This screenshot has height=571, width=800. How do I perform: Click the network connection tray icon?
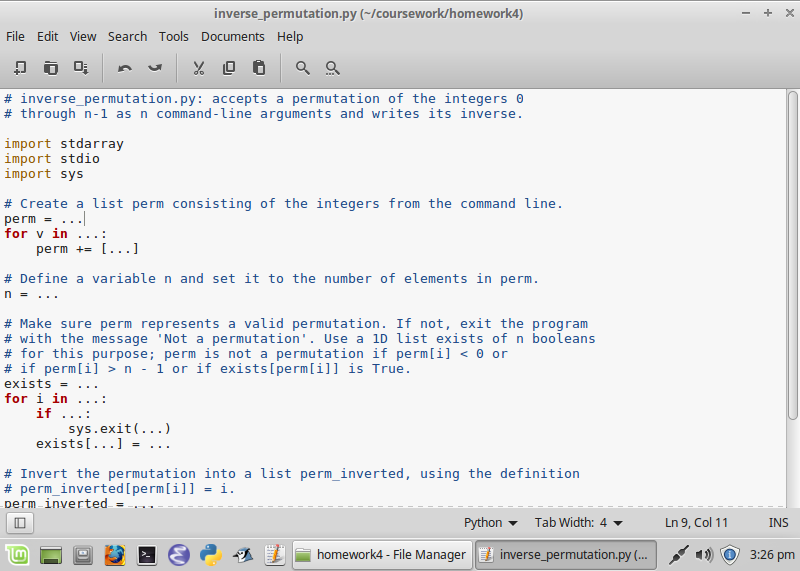pyautogui.click(x=679, y=555)
